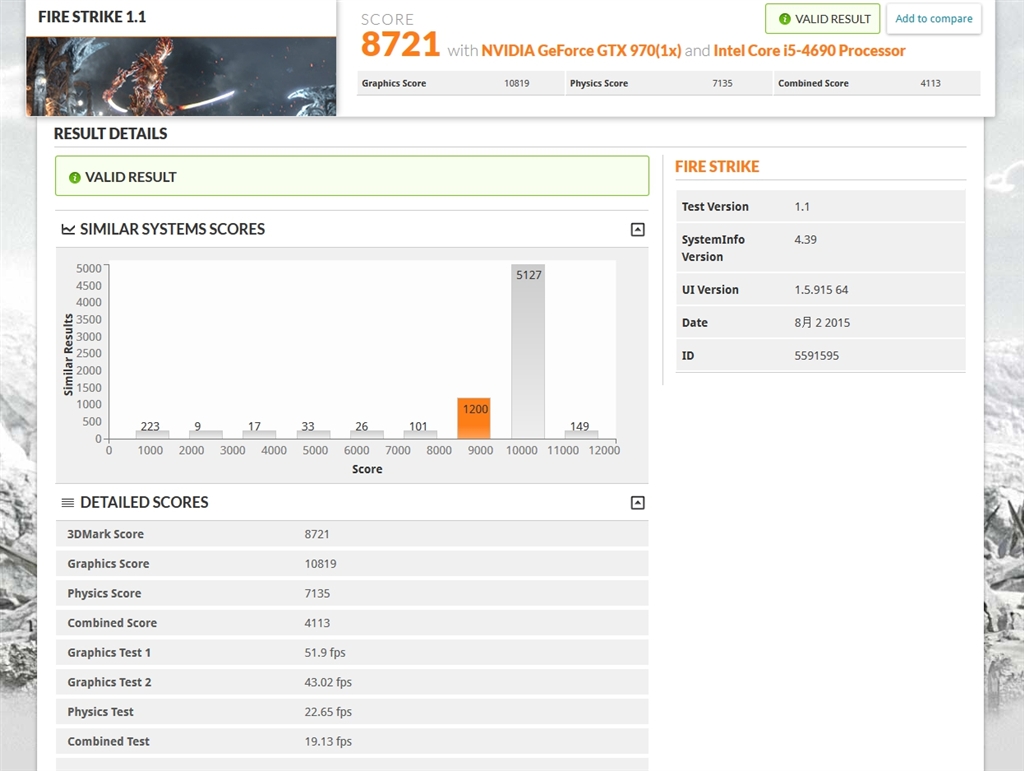Open the Intel Core i5-4690 Processor link
Screen dimensions: 1024x771
809,51
